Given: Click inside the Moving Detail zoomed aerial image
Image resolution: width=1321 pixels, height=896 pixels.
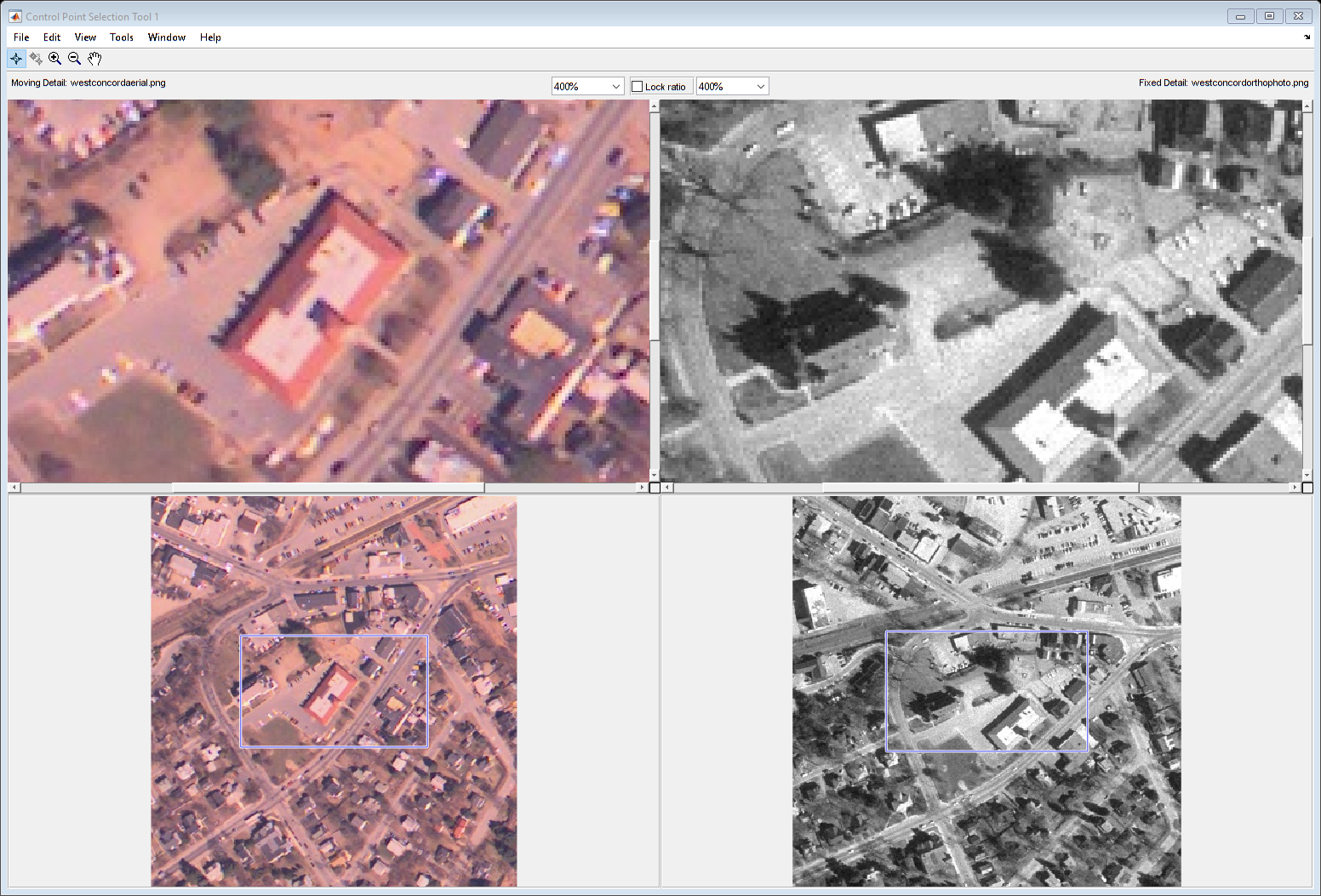Looking at the screenshot, I should point(329,291).
